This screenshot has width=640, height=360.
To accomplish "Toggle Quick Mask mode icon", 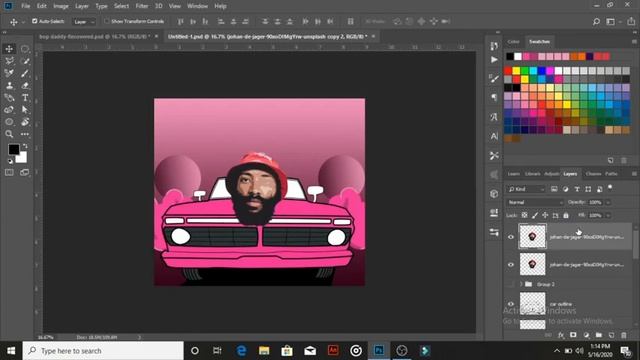I will point(9,173).
